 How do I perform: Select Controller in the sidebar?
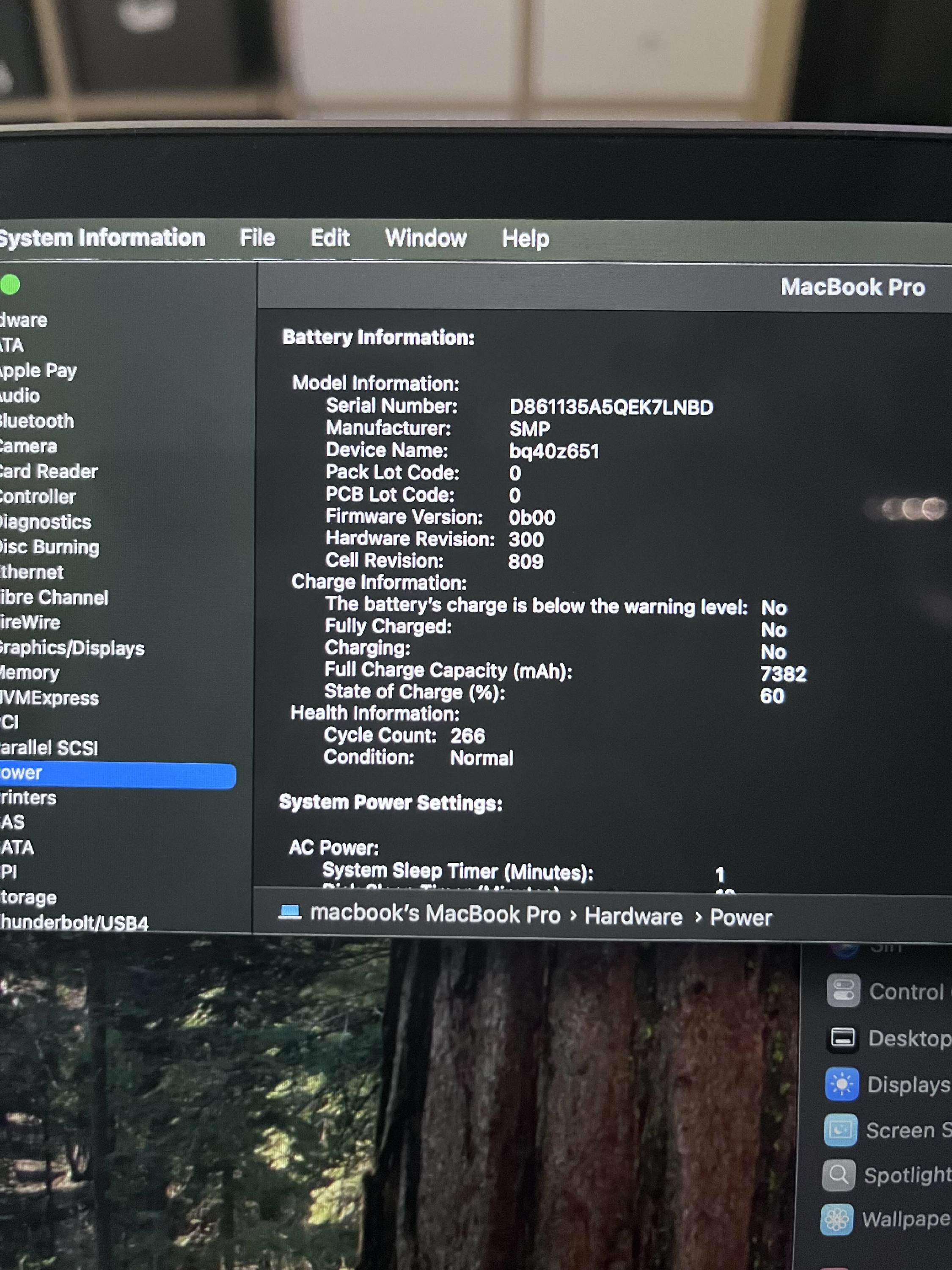pyautogui.click(x=37, y=497)
